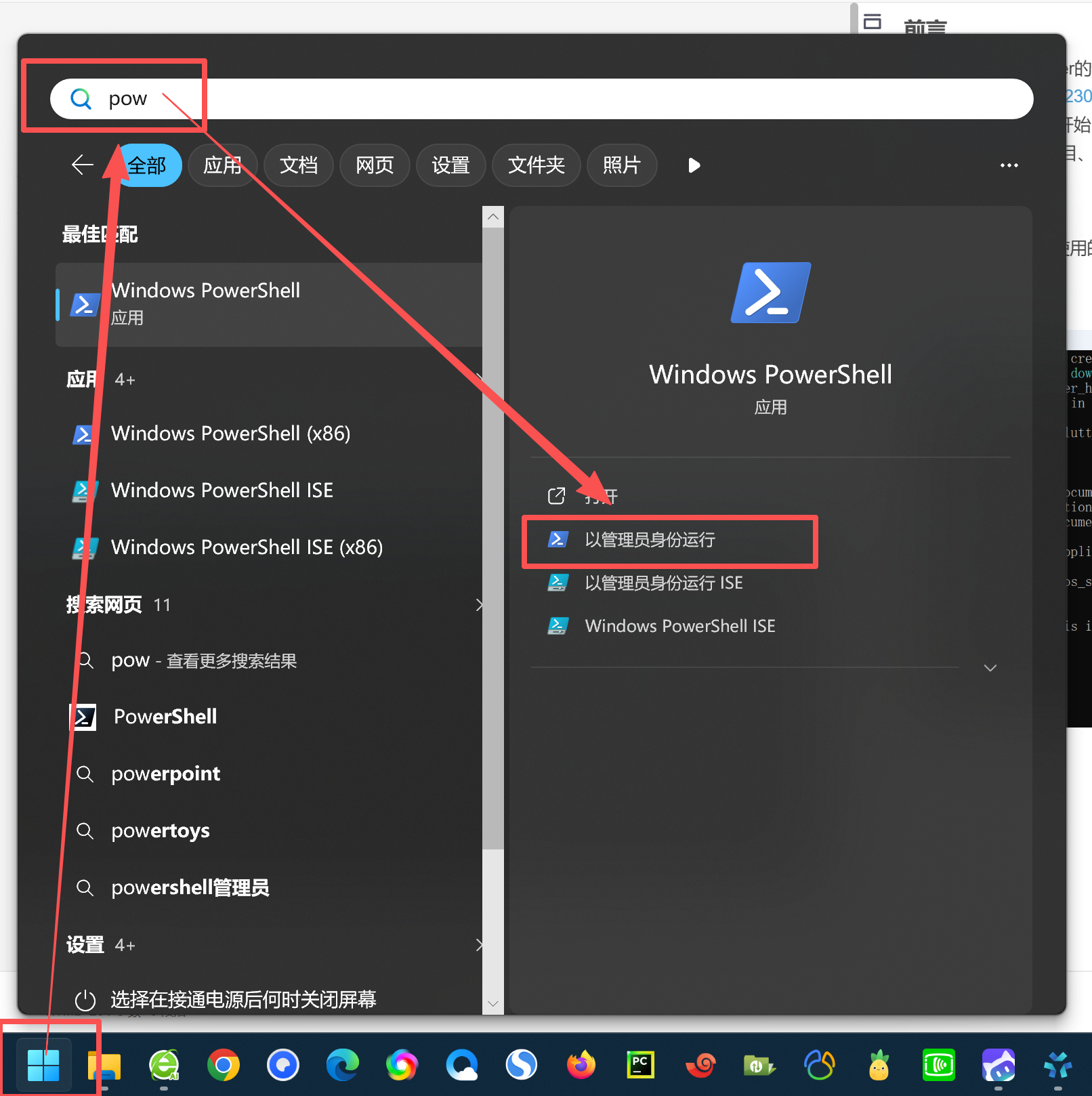This screenshot has width=1092, height=1096.
Task: Open the blue cloud search app on the taskbar
Action: (462, 1066)
